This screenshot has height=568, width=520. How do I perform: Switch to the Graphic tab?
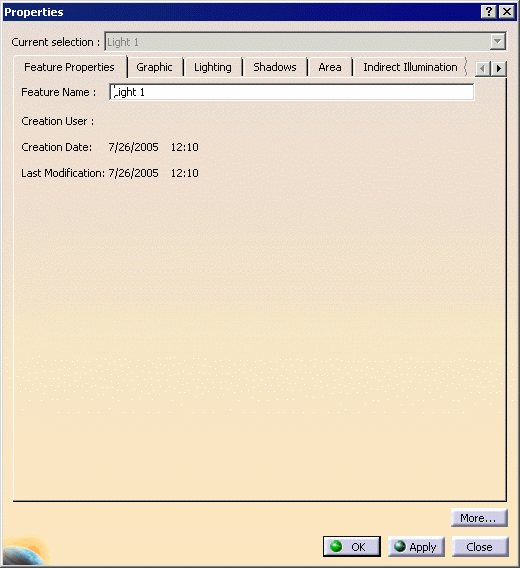(x=154, y=67)
